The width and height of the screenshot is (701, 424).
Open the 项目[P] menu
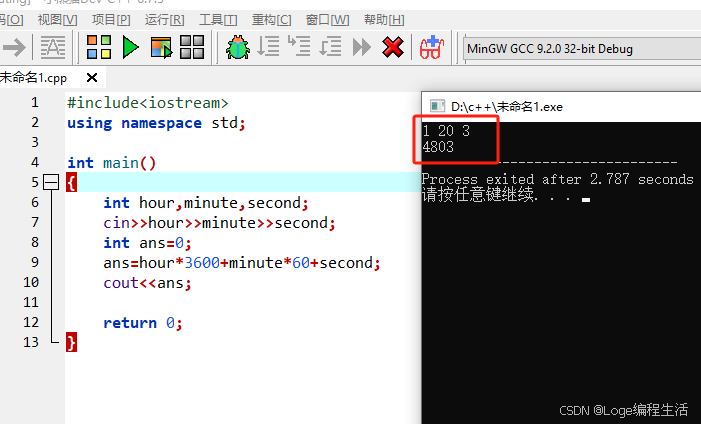tap(111, 20)
